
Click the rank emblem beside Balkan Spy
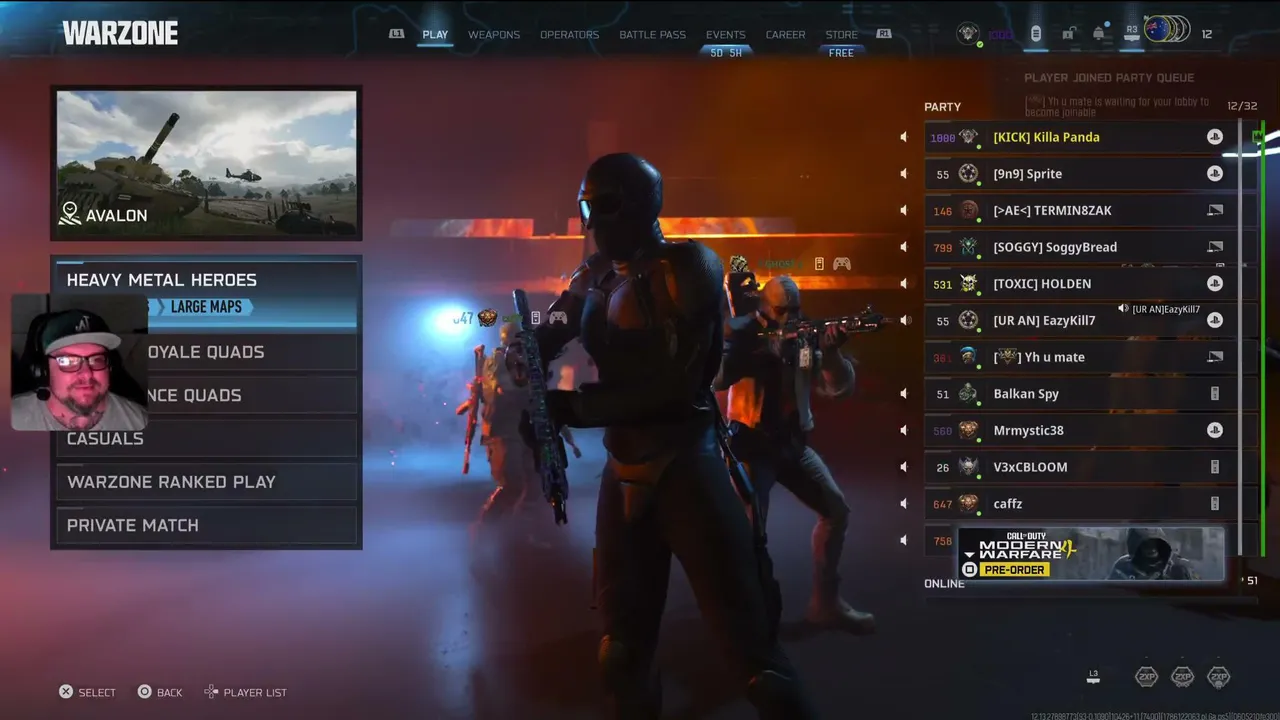coord(968,394)
